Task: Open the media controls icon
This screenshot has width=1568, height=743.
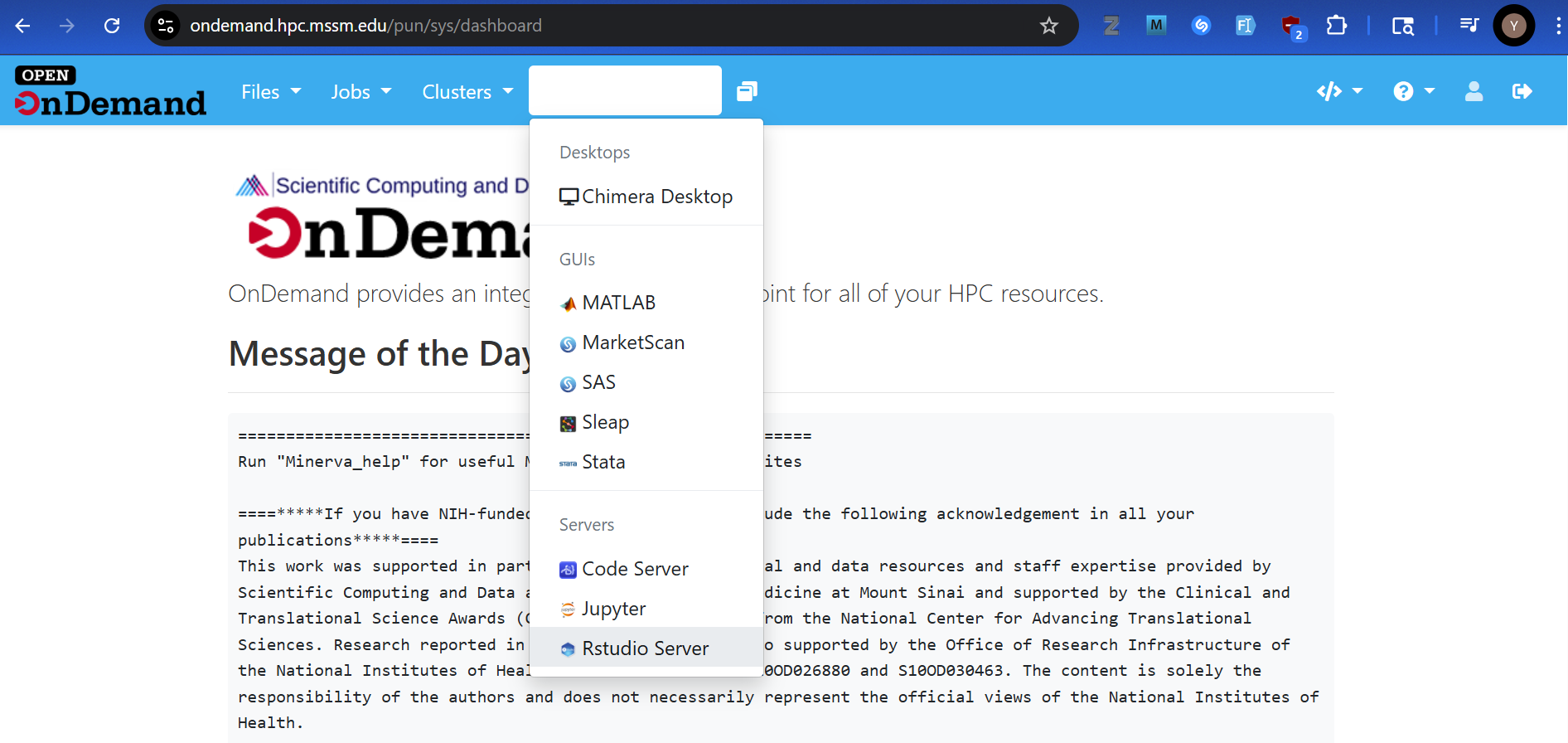Action: 1469,26
